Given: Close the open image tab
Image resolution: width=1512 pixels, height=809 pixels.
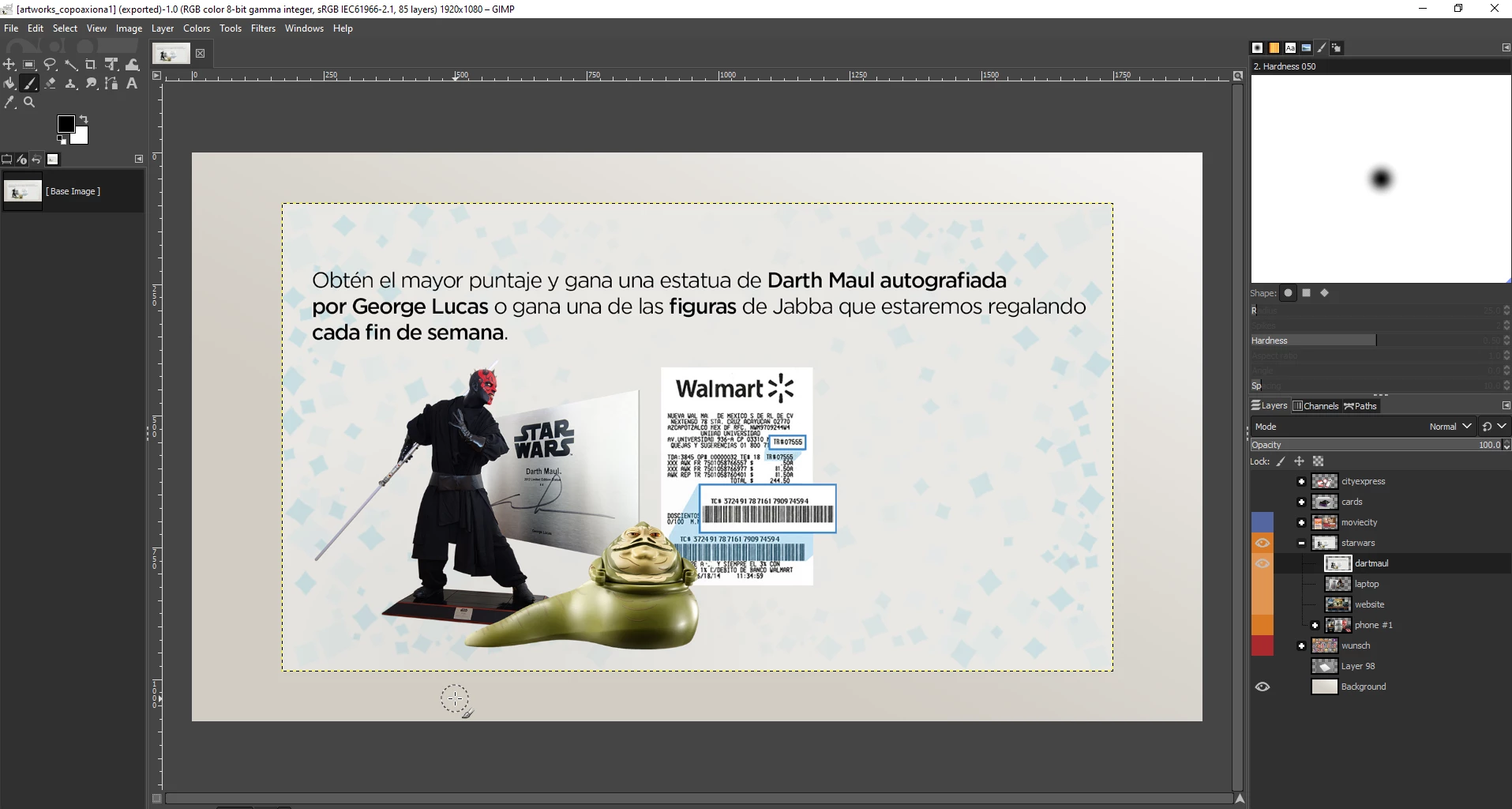Looking at the screenshot, I should click(201, 54).
